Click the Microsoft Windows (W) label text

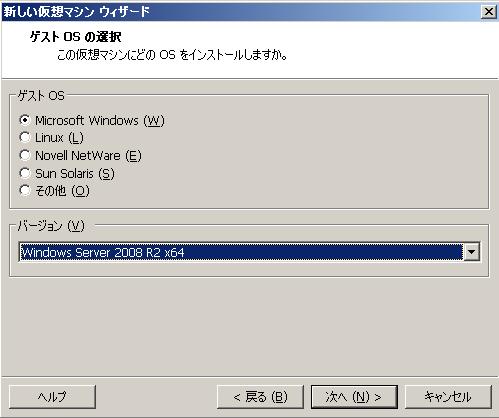click(x=100, y=120)
